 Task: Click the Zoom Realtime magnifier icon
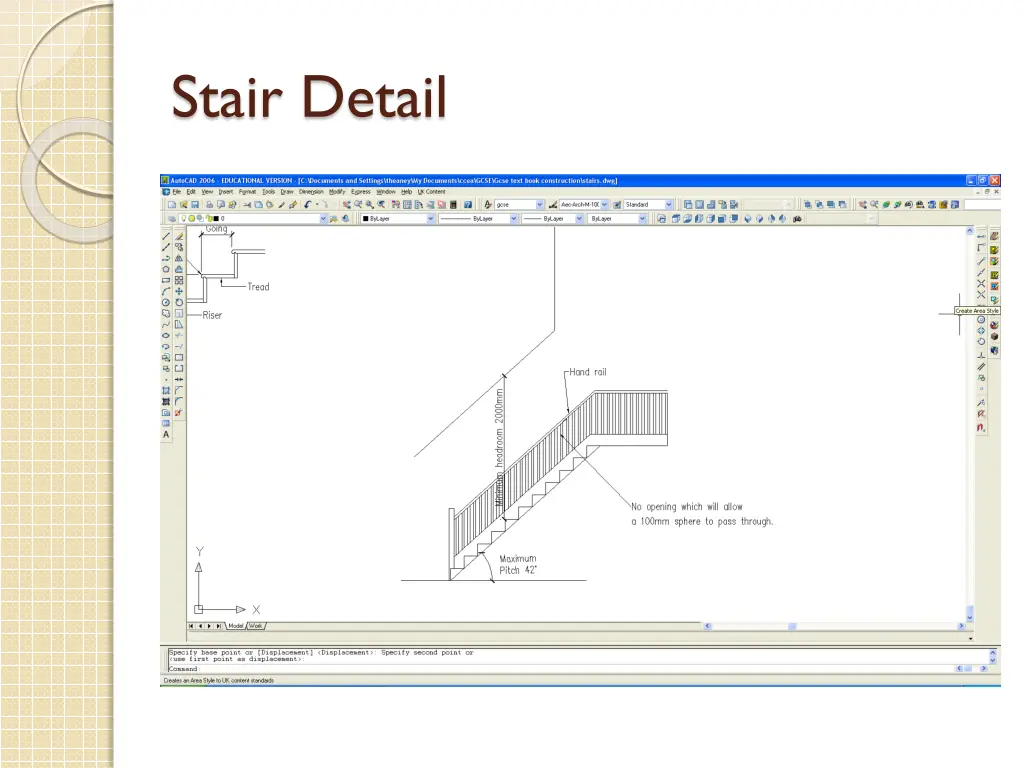(358, 204)
